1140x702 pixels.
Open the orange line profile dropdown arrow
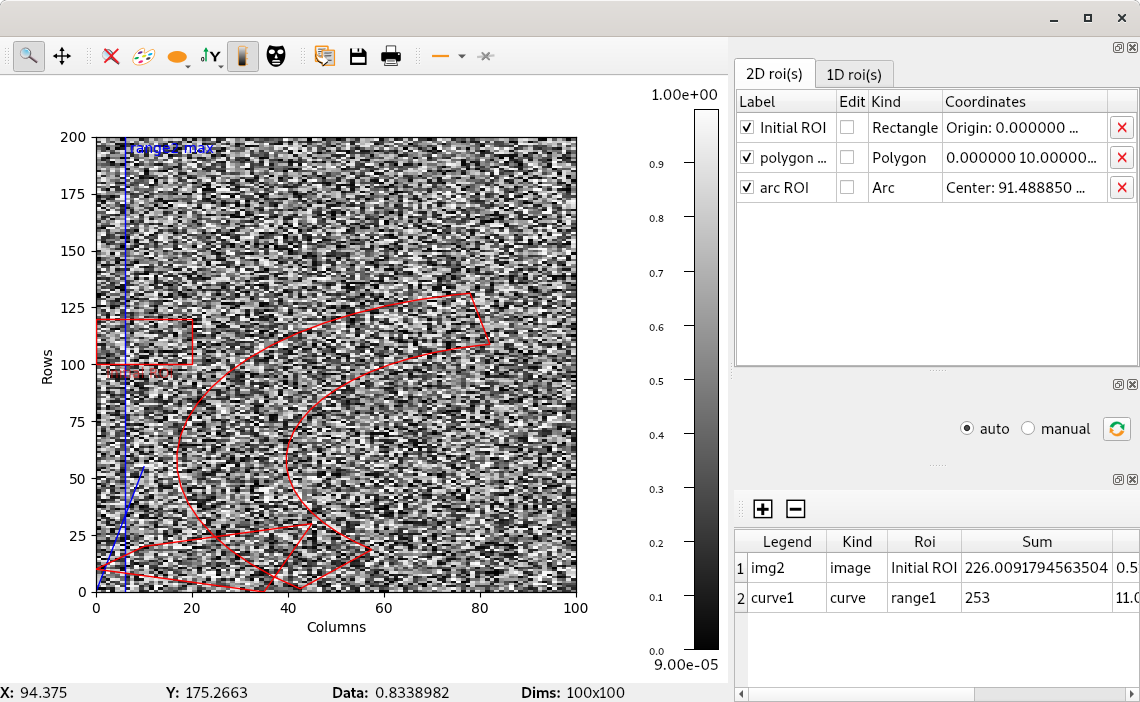click(461, 56)
